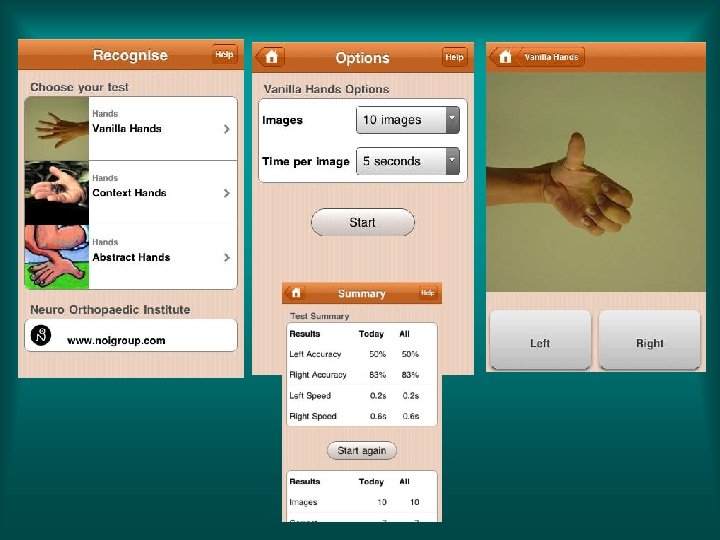720x540 pixels.
Task: Open the Time per image dropdown
Action: pyautogui.click(x=408, y=161)
